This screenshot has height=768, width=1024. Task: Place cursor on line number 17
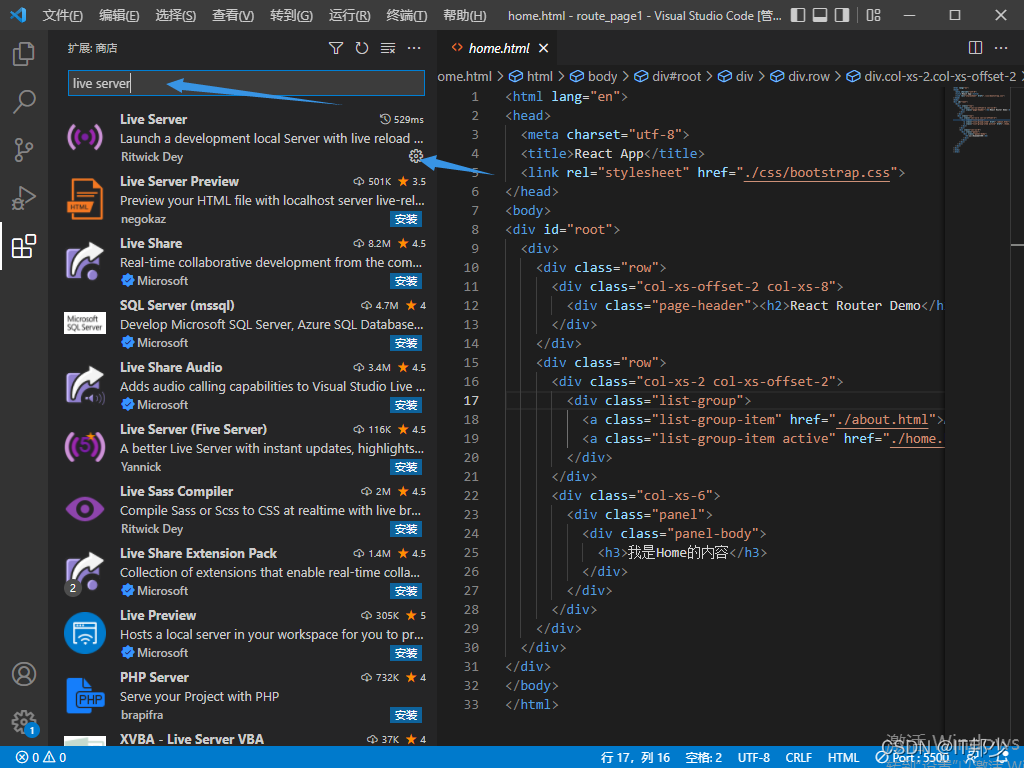[x=471, y=400]
